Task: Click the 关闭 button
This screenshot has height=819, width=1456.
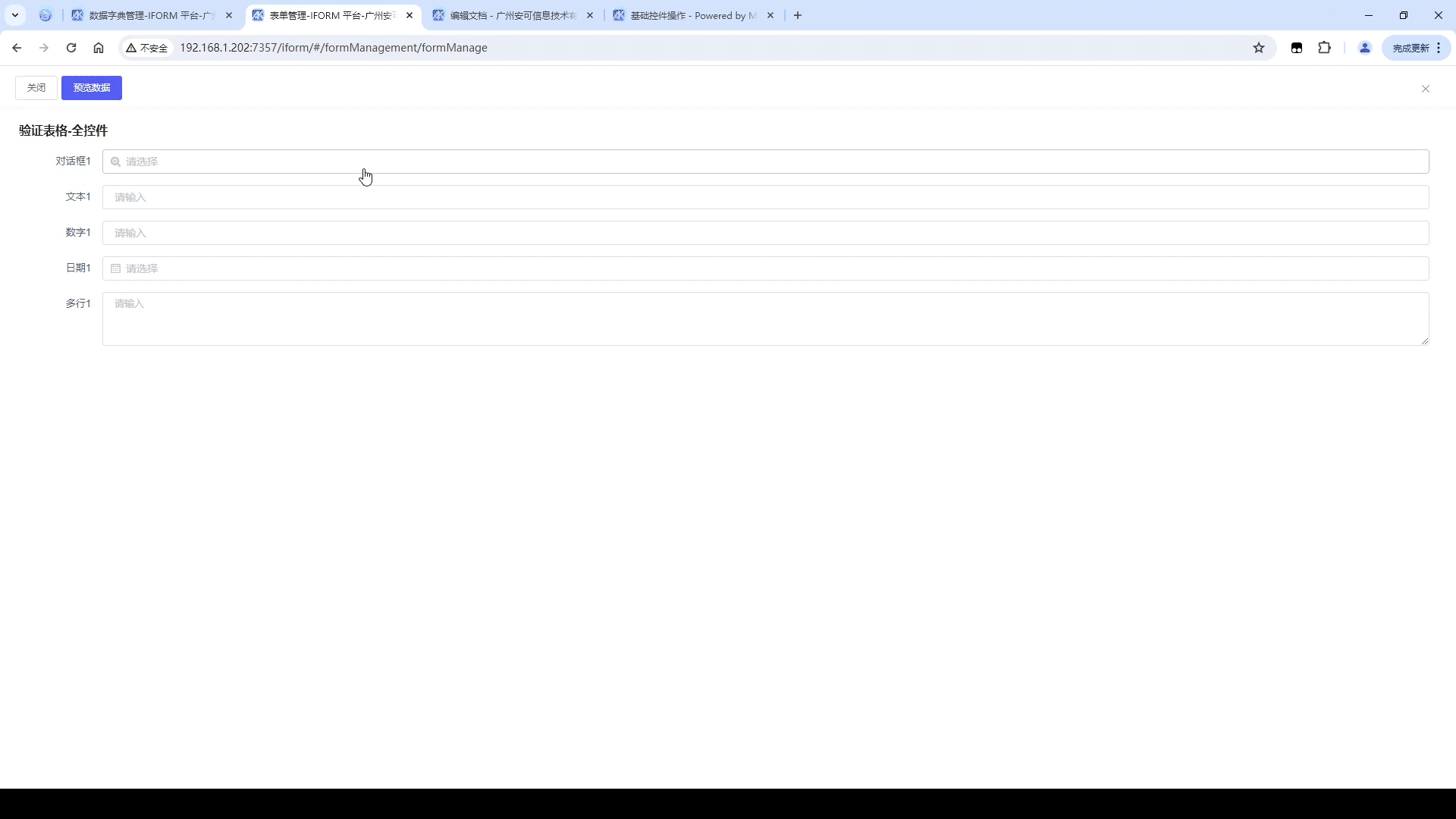Action: (36, 88)
